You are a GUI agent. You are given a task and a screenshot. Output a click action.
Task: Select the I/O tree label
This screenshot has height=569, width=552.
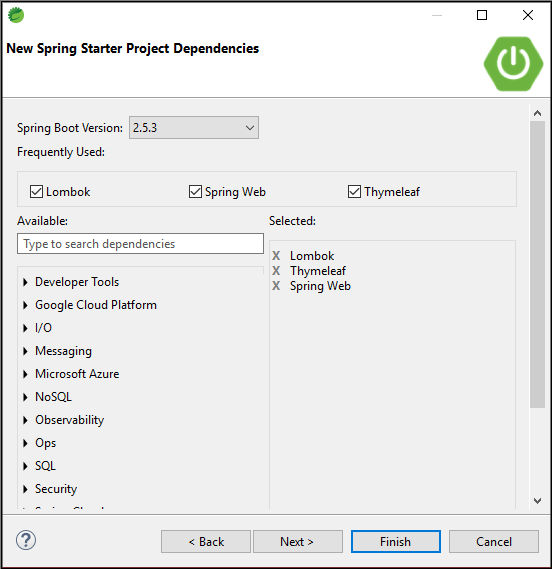coord(43,328)
